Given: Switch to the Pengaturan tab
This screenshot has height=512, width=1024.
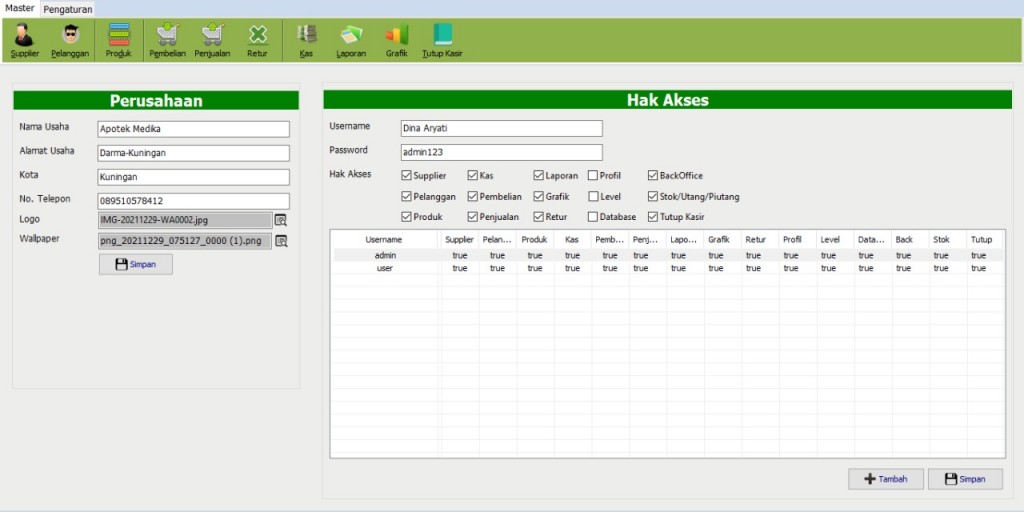Looking at the screenshot, I should [68, 9].
